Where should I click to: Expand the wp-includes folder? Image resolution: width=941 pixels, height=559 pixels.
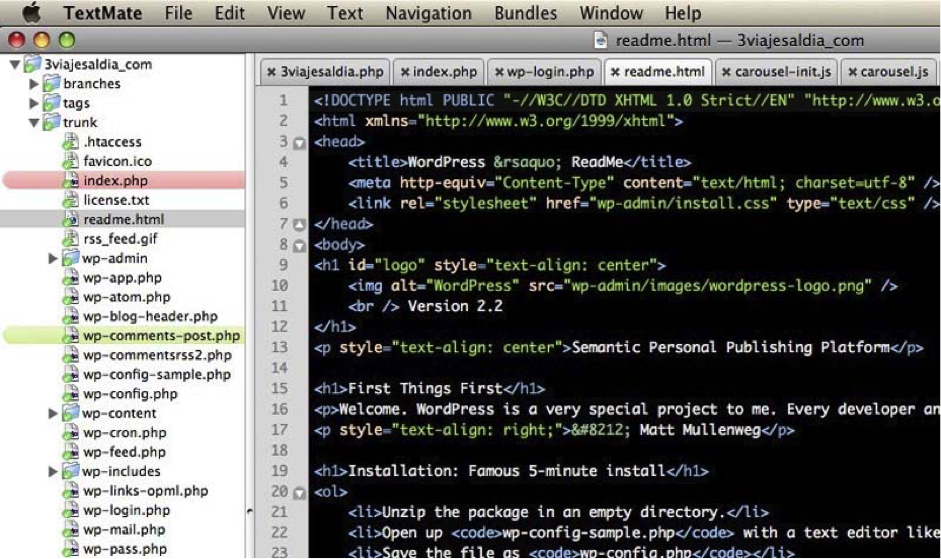(x=53, y=471)
